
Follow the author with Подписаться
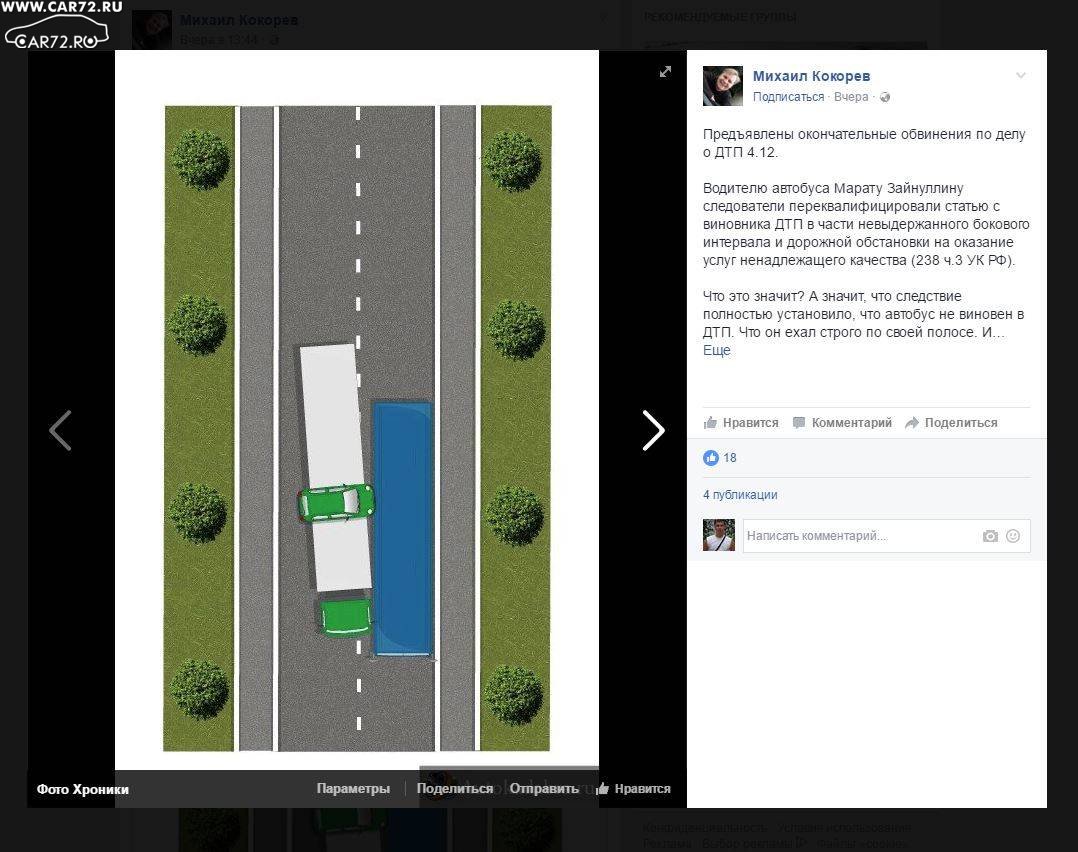(x=788, y=97)
